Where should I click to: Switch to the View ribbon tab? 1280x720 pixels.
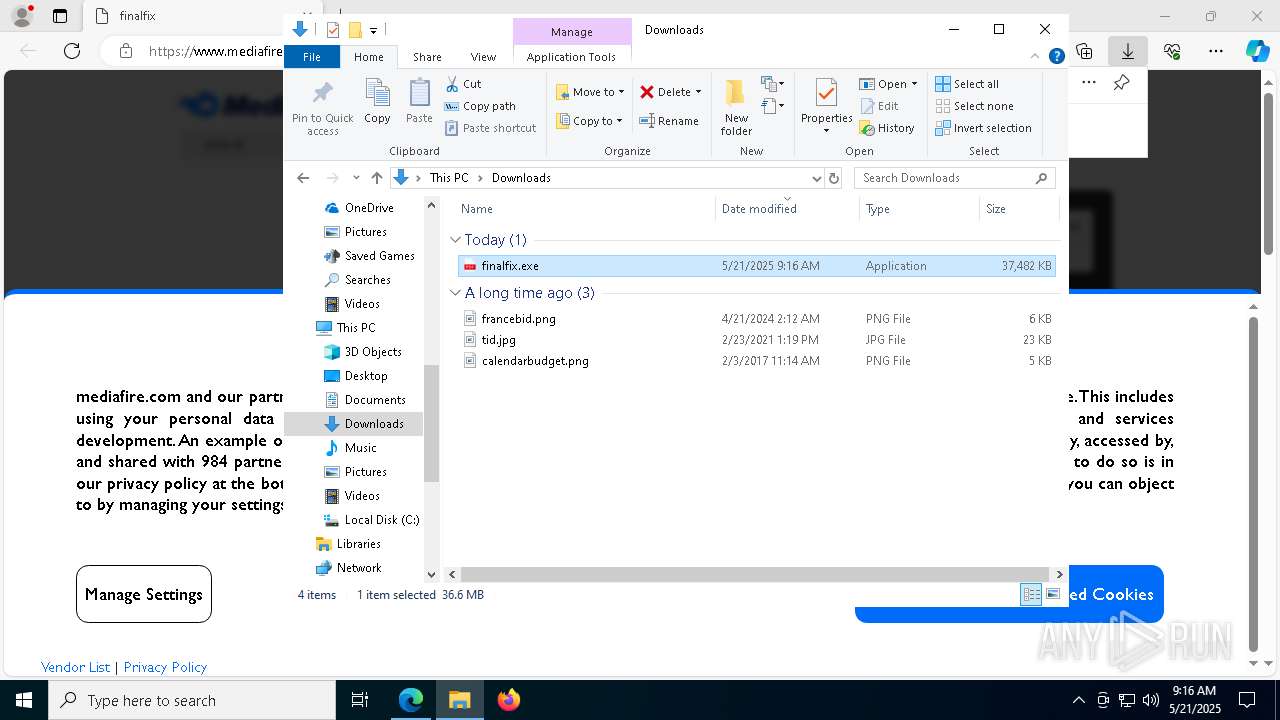click(483, 57)
